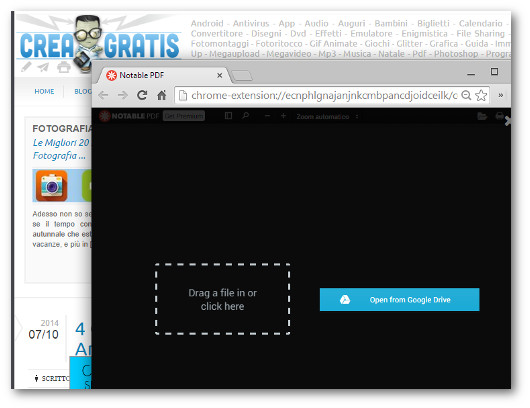Open the Zoom automatico dropdown
The height and width of the screenshot is (408, 530).
pos(327,117)
